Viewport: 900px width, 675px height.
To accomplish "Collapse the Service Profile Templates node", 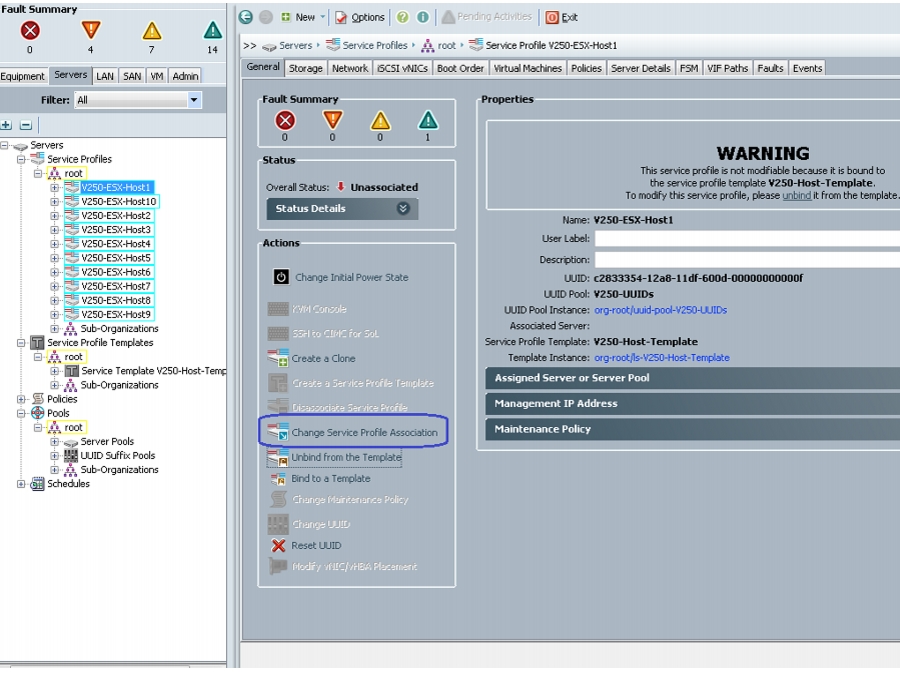I will [21, 343].
